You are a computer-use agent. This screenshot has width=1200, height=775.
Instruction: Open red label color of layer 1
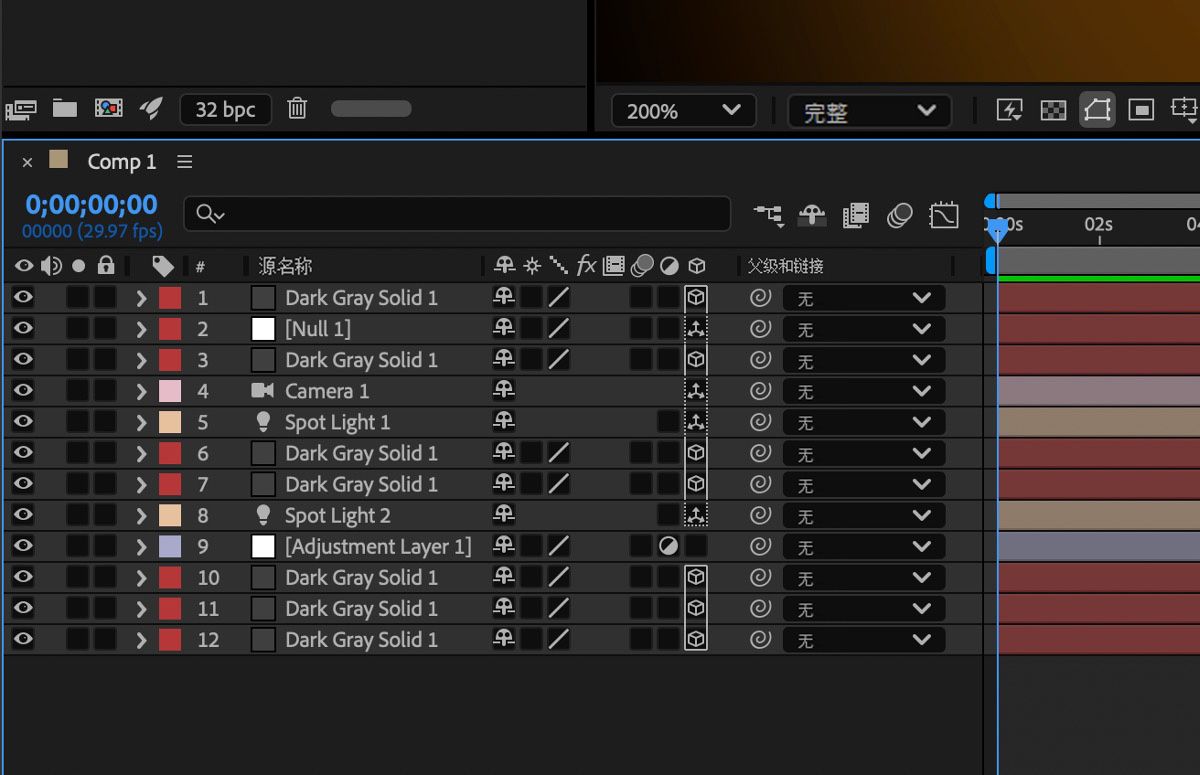(x=170, y=297)
